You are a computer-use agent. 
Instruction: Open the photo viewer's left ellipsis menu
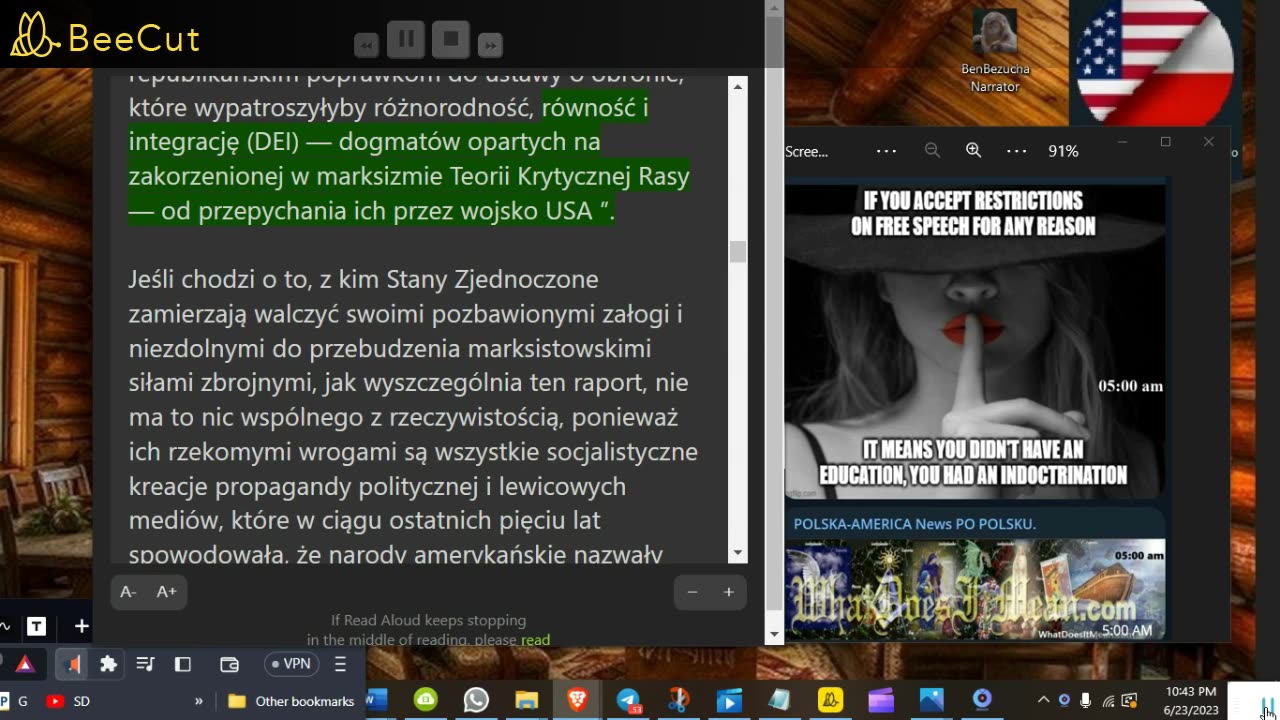886,151
